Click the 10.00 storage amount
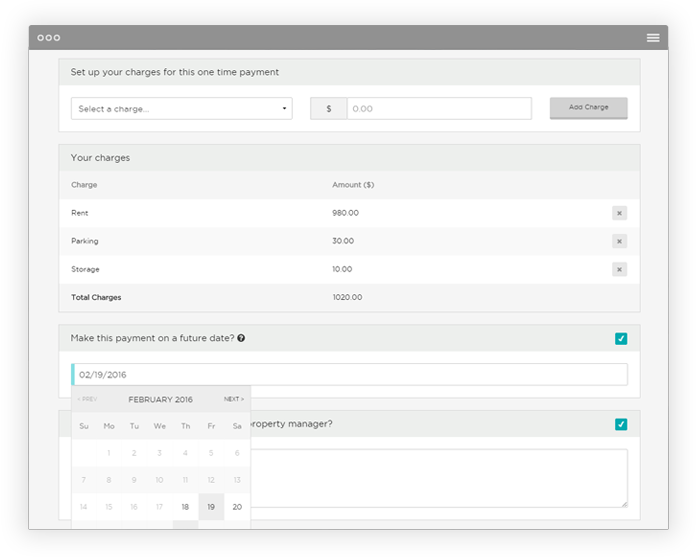This screenshot has height=559, width=697. click(x=342, y=269)
